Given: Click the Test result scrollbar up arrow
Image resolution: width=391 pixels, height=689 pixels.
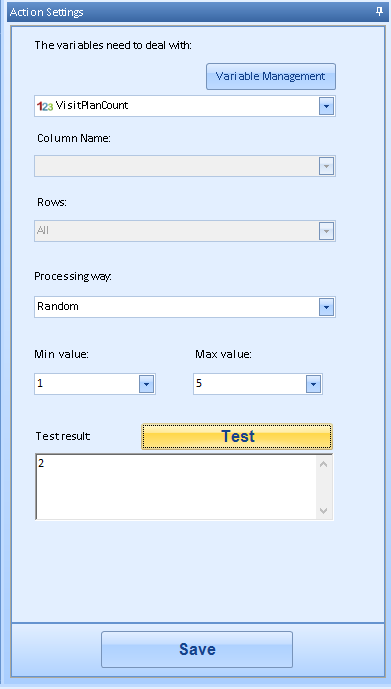Looking at the screenshot, I should [324, 464].
